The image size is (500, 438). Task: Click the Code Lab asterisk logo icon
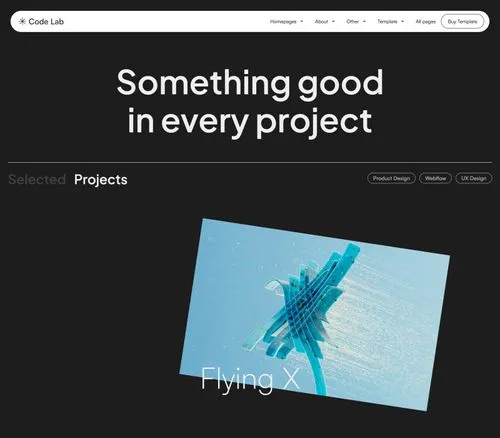point(22,22)
